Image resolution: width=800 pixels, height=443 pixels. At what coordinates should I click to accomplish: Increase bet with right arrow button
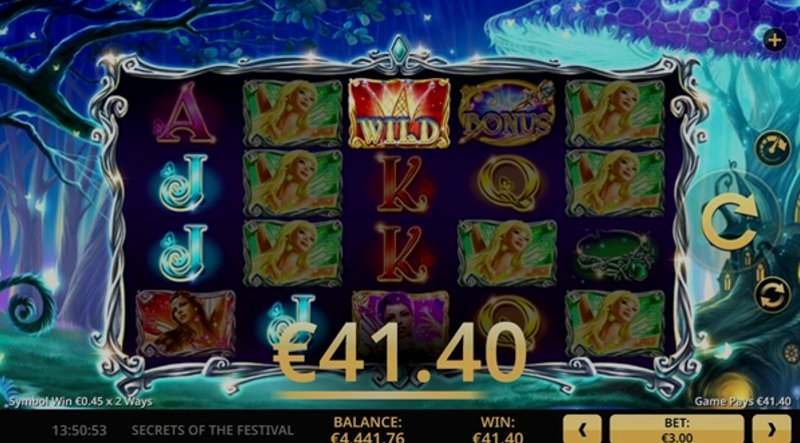(x=771, y=429)
